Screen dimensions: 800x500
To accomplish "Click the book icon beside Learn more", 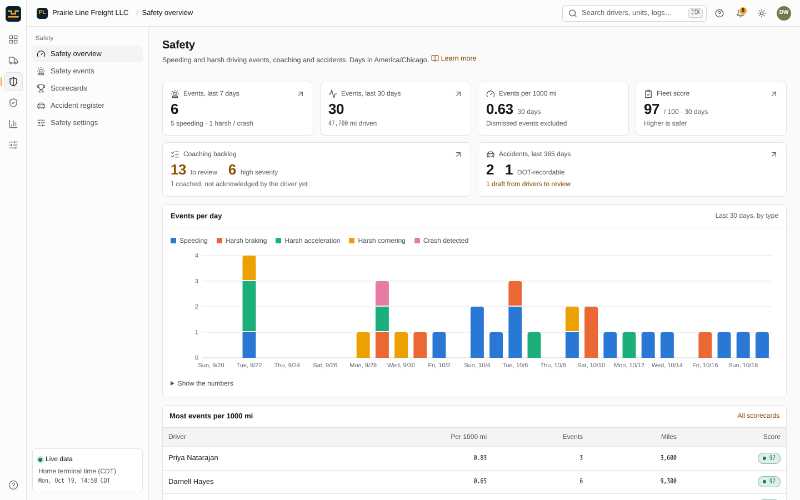I will (435, 59).
